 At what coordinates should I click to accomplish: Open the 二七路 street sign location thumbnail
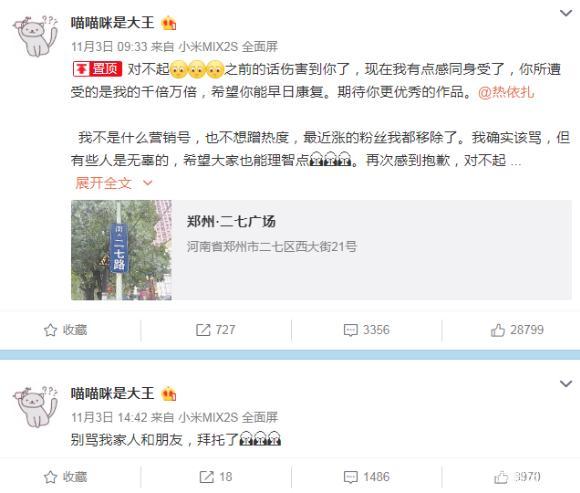pyautogui.click(x=121, y=250)
